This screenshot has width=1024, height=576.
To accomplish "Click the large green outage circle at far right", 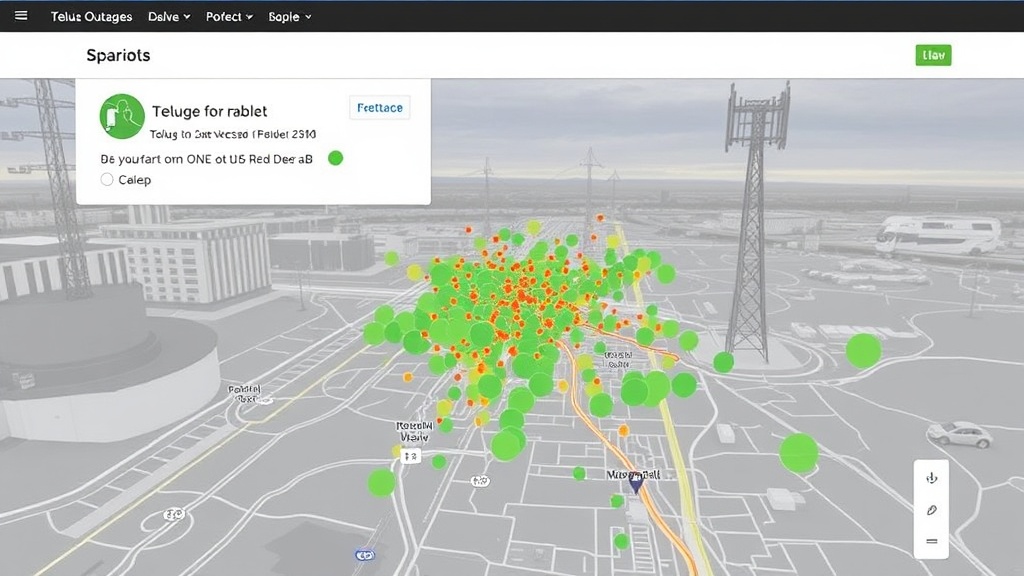I will pyautogui.click(x=863, y=351).
